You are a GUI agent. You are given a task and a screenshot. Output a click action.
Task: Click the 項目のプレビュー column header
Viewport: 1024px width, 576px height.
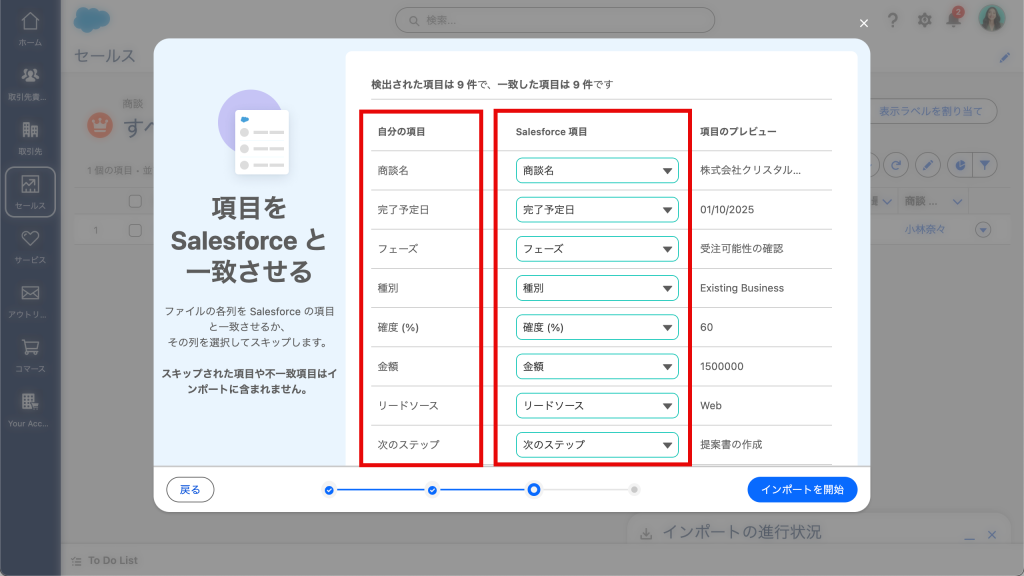[738, 131]
